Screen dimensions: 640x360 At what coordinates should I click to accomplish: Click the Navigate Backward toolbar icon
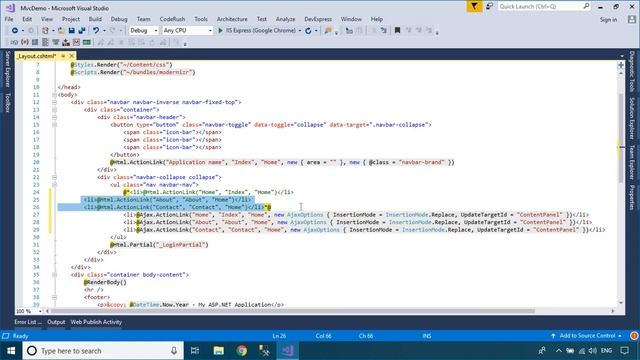tap(15, 31)
